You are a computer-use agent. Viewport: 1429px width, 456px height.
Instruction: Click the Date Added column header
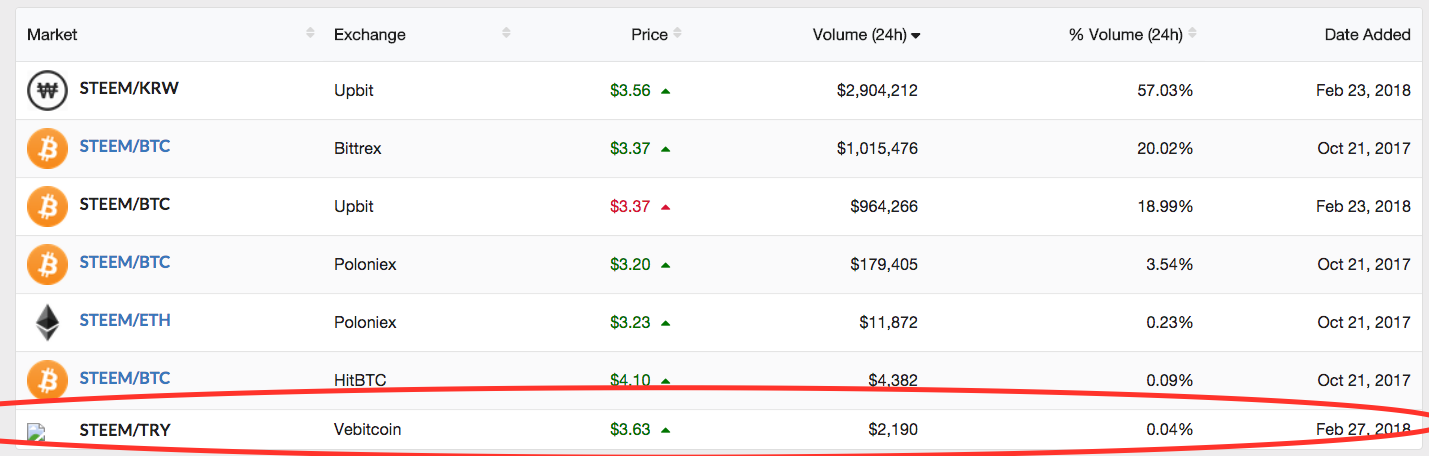click(1367, 35)
